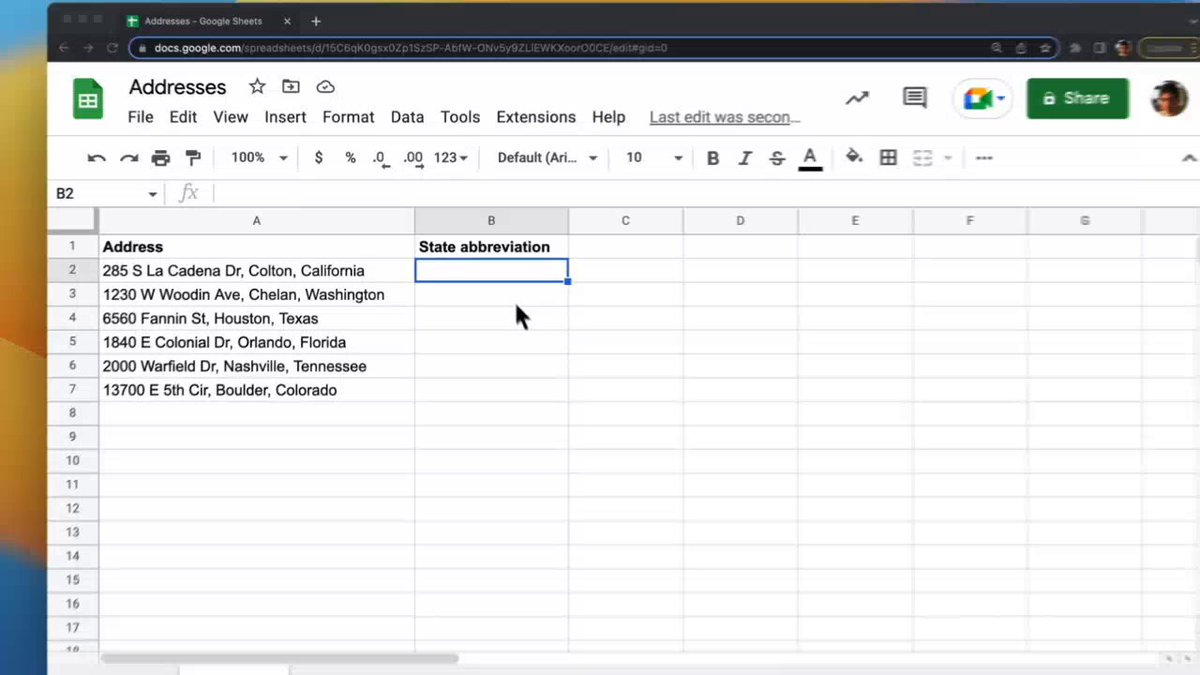Toggle strikethrough formatting
Image resolution: width=1200 pixels, height=675 pixels.
click(x=777, y=158)
